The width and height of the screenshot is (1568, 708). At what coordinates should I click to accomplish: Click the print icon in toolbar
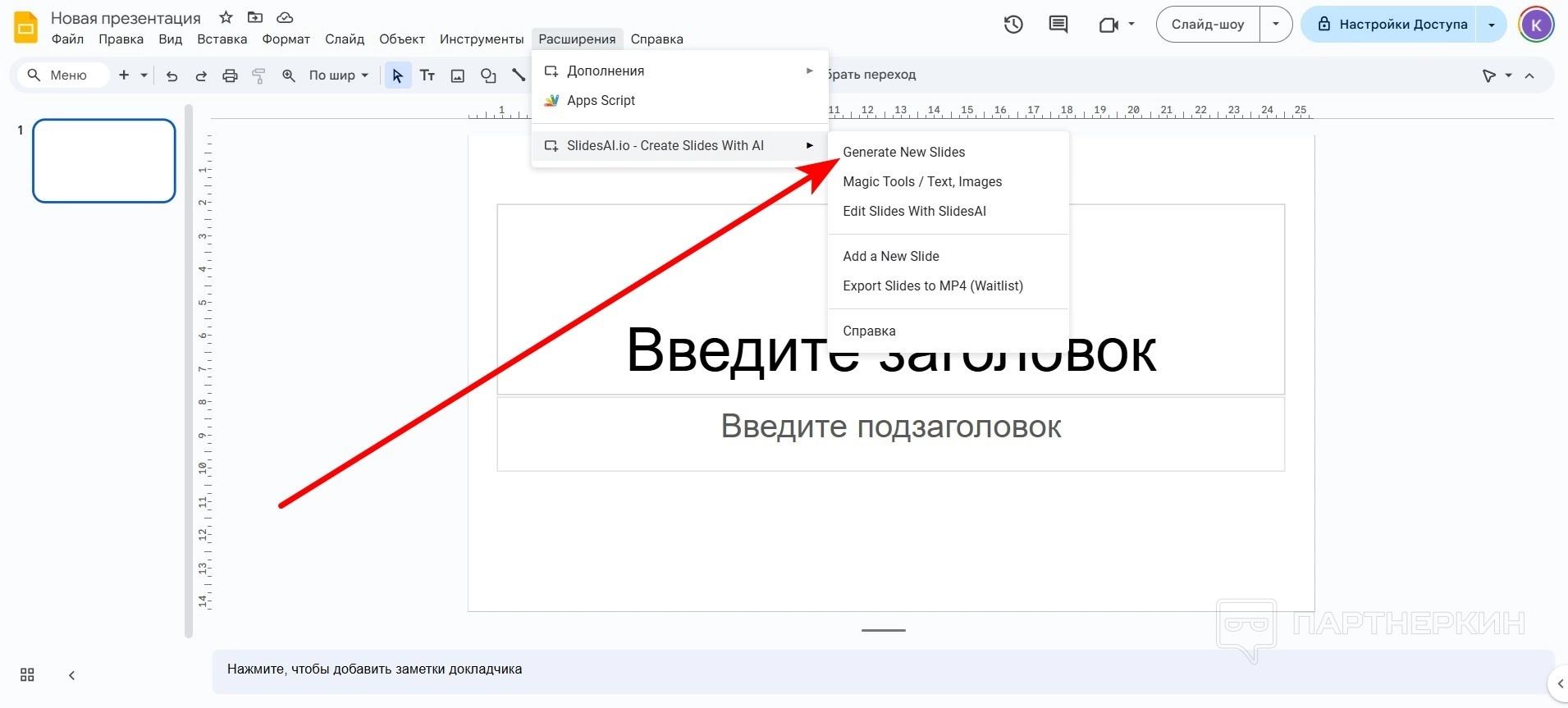coord(230,75)
